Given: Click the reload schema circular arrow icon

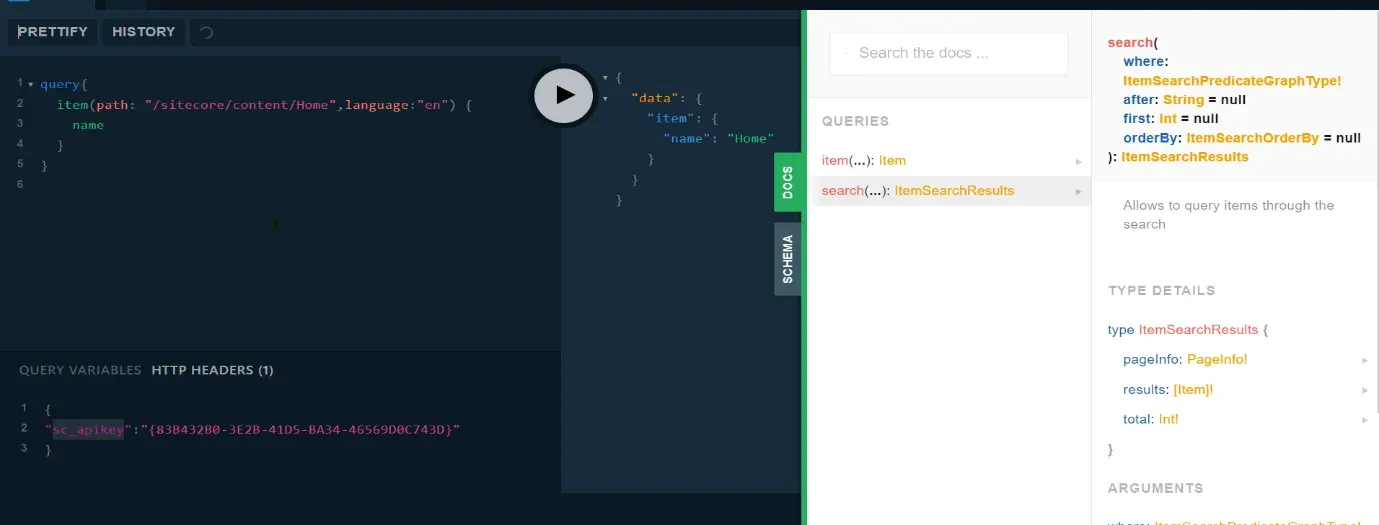Looking at the screenshot, I should pos(207,32).
